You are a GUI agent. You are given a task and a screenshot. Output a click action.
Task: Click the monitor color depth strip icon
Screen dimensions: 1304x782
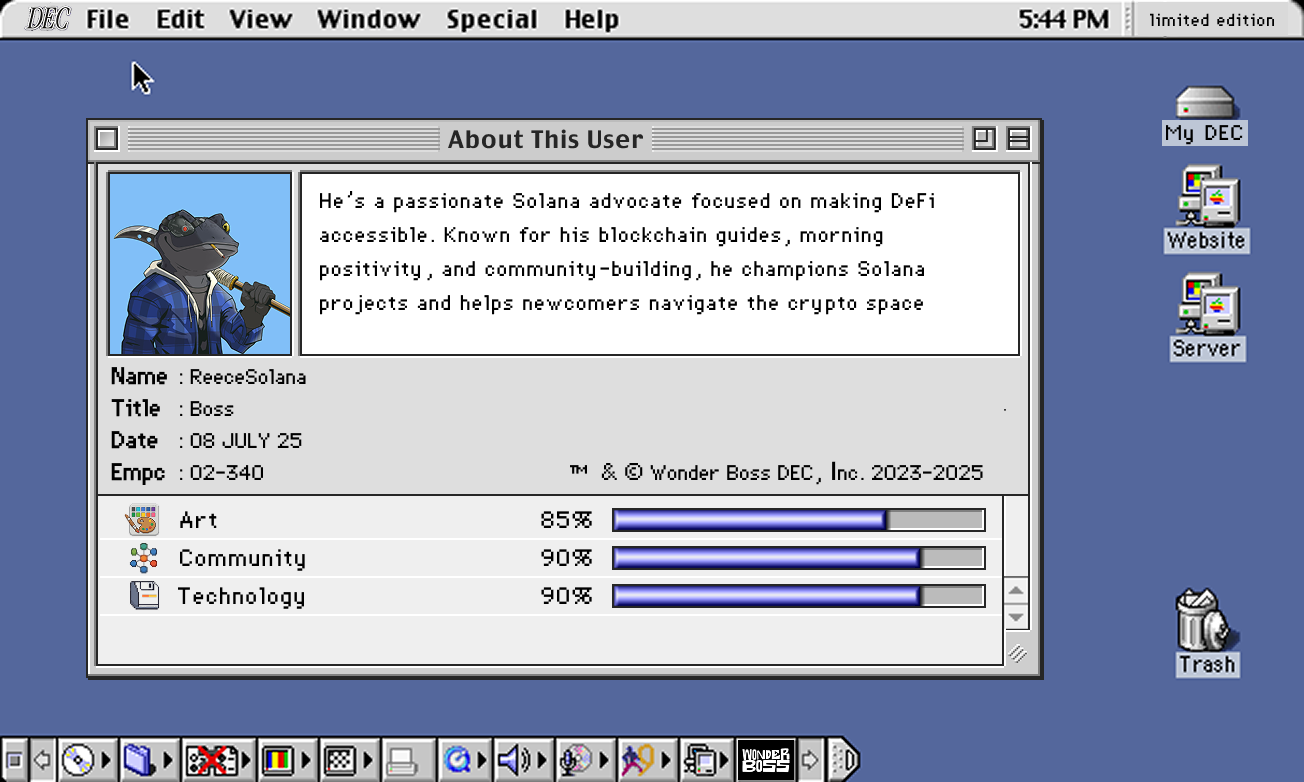point(278,761)
